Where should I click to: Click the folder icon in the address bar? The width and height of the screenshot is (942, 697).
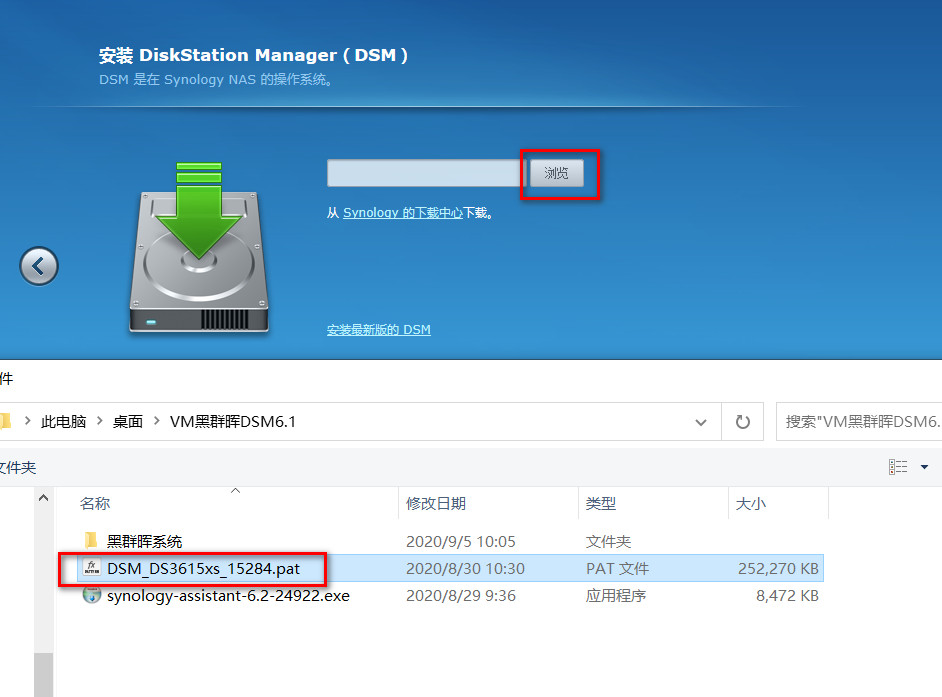[x=6, y=421]
